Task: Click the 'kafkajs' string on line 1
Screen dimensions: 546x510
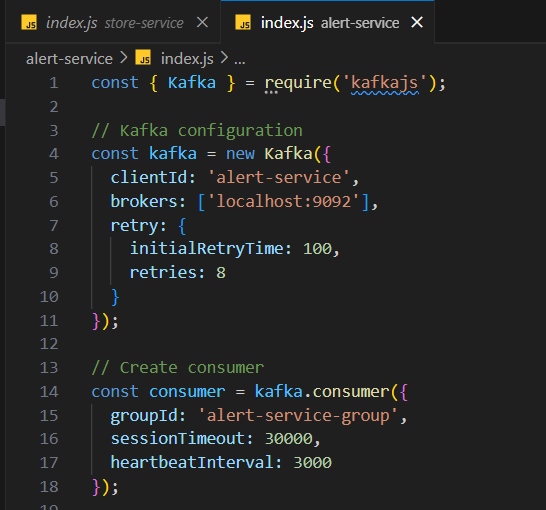Action: tap(385, 83)
